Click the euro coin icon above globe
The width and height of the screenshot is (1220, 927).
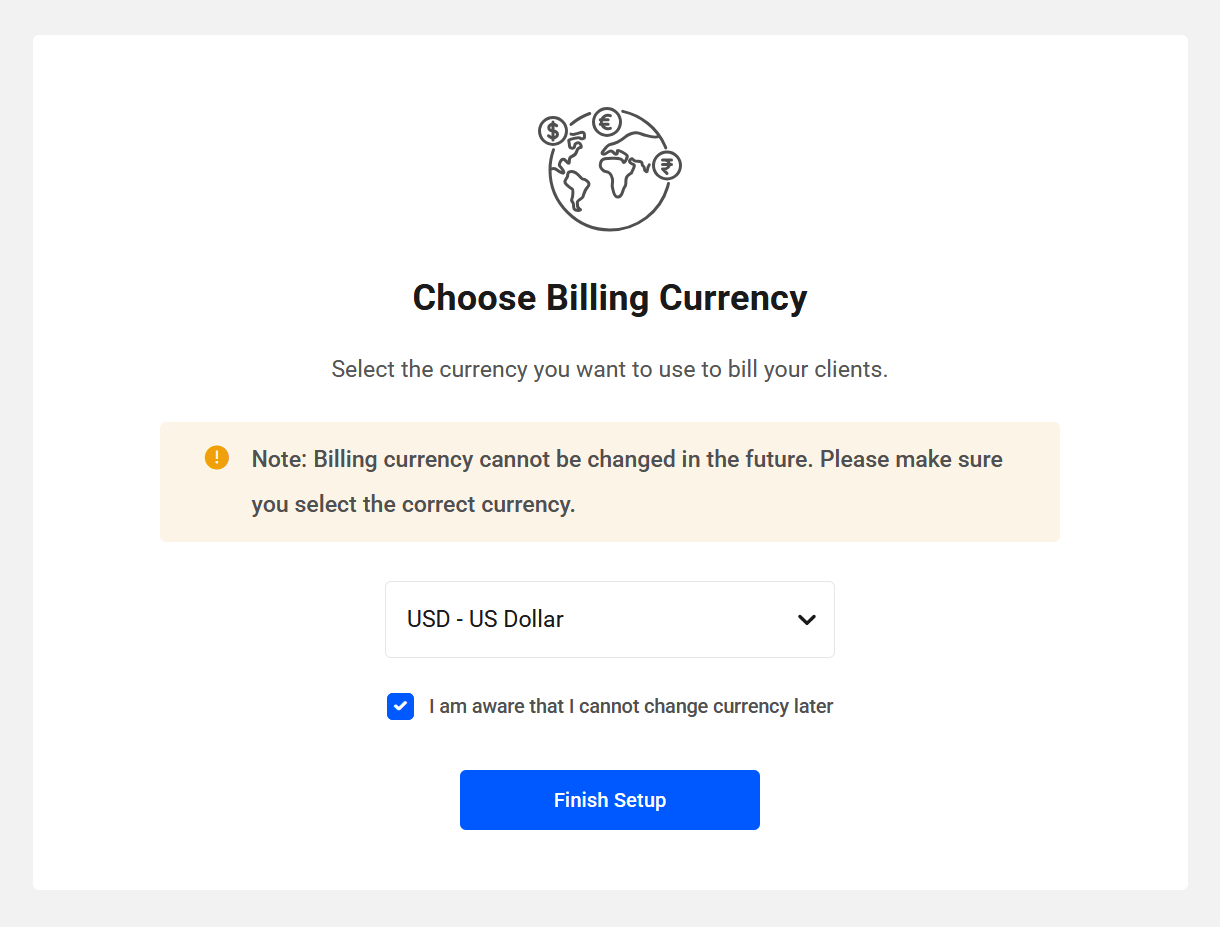click(606, 122)
